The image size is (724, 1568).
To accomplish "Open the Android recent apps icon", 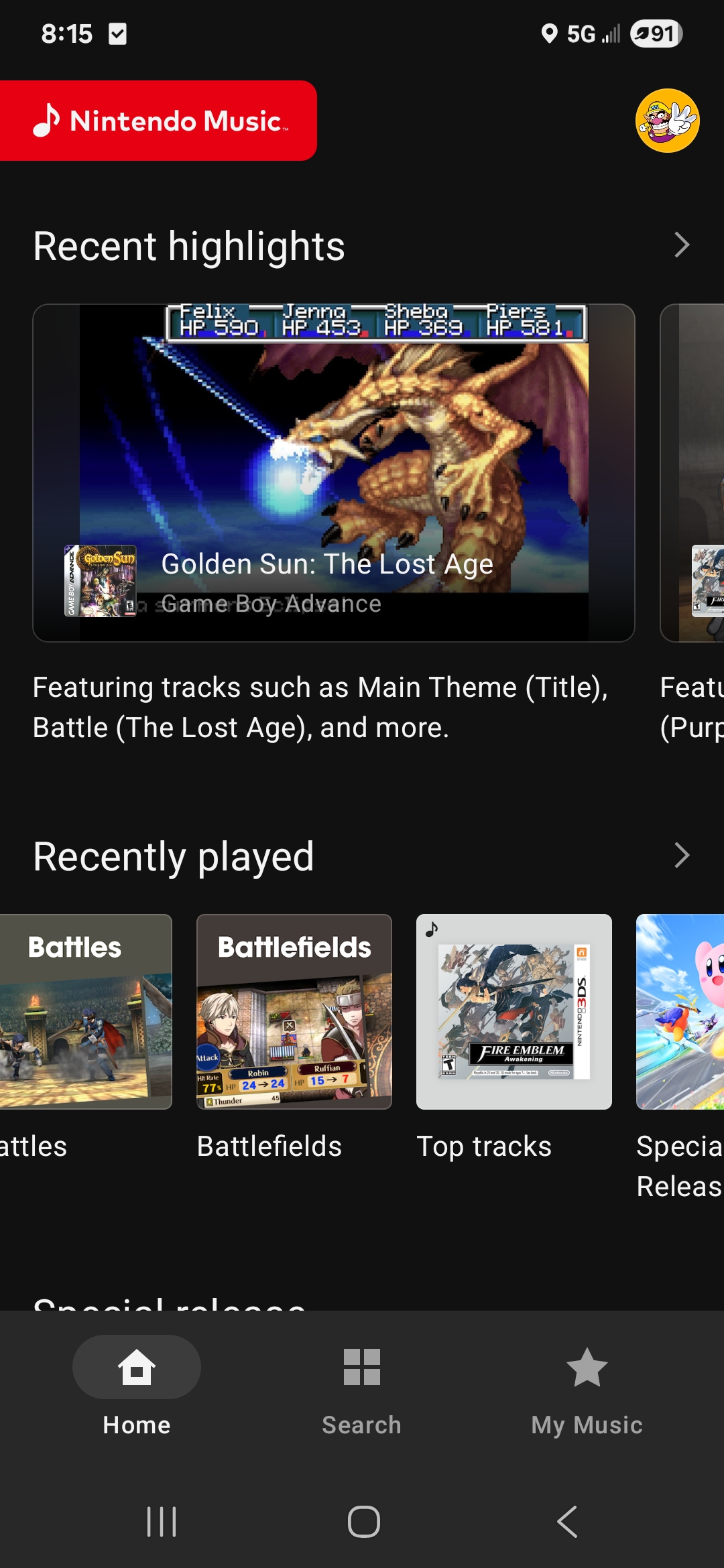I will (162, 1521).
